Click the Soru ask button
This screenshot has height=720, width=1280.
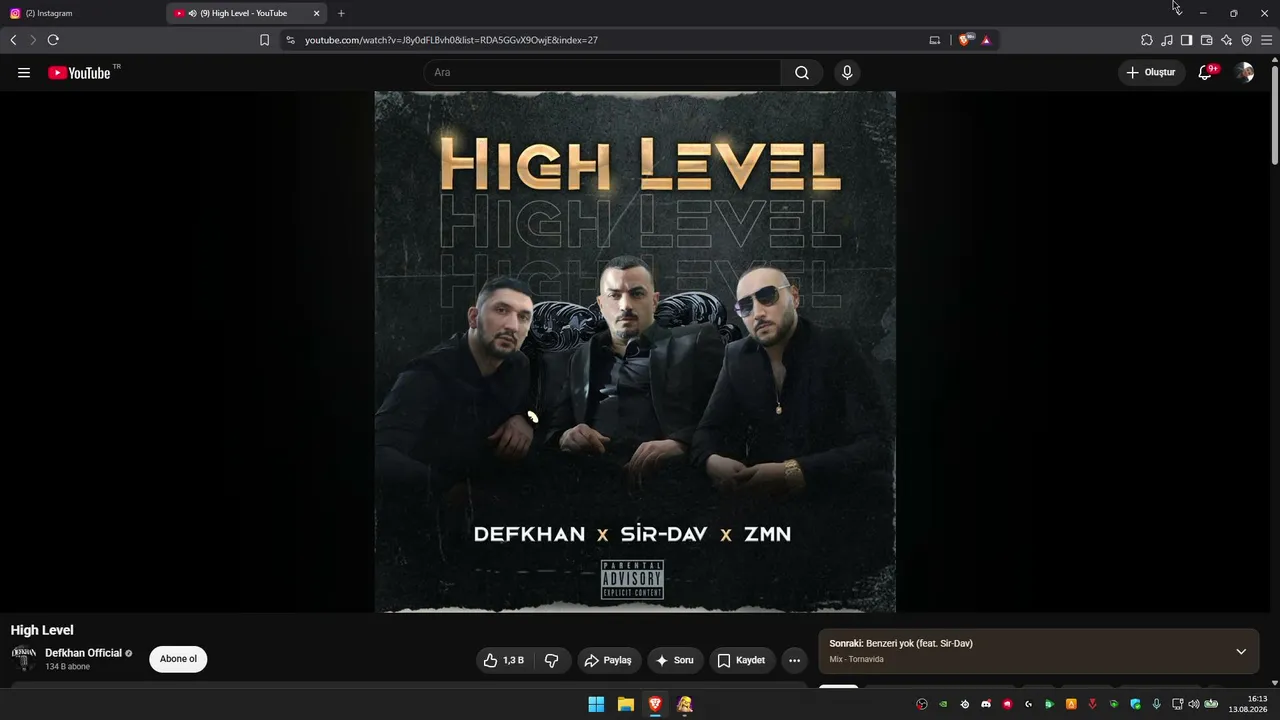[675, 660]
